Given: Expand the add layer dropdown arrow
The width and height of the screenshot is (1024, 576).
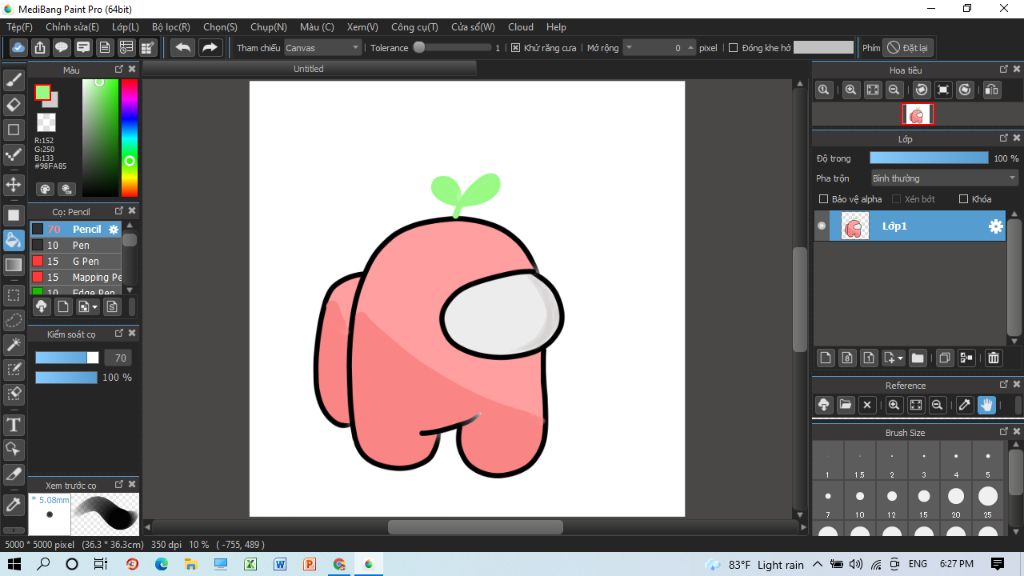Looking at the screenshot, I should point(900,359).
